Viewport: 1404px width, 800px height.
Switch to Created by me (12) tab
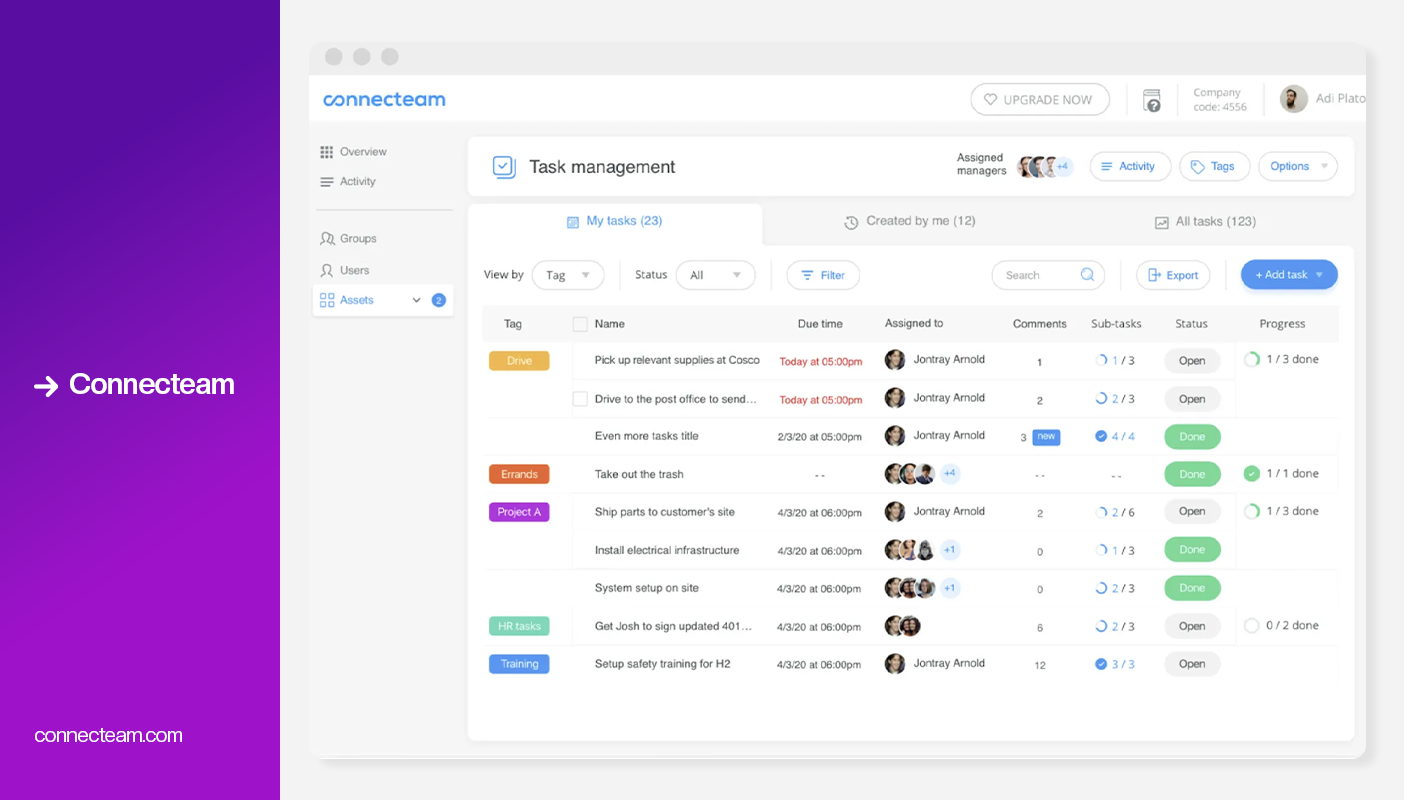pyautogui.click(x=909, y=222)
